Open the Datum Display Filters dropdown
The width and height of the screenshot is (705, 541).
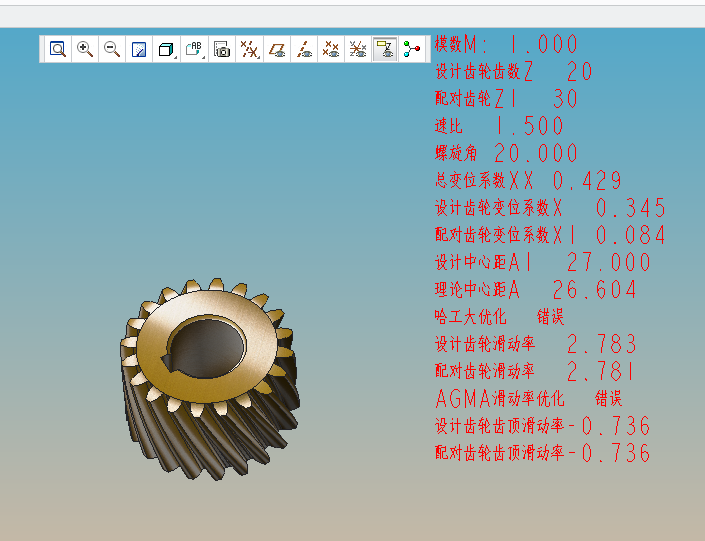tap(250, 49)
